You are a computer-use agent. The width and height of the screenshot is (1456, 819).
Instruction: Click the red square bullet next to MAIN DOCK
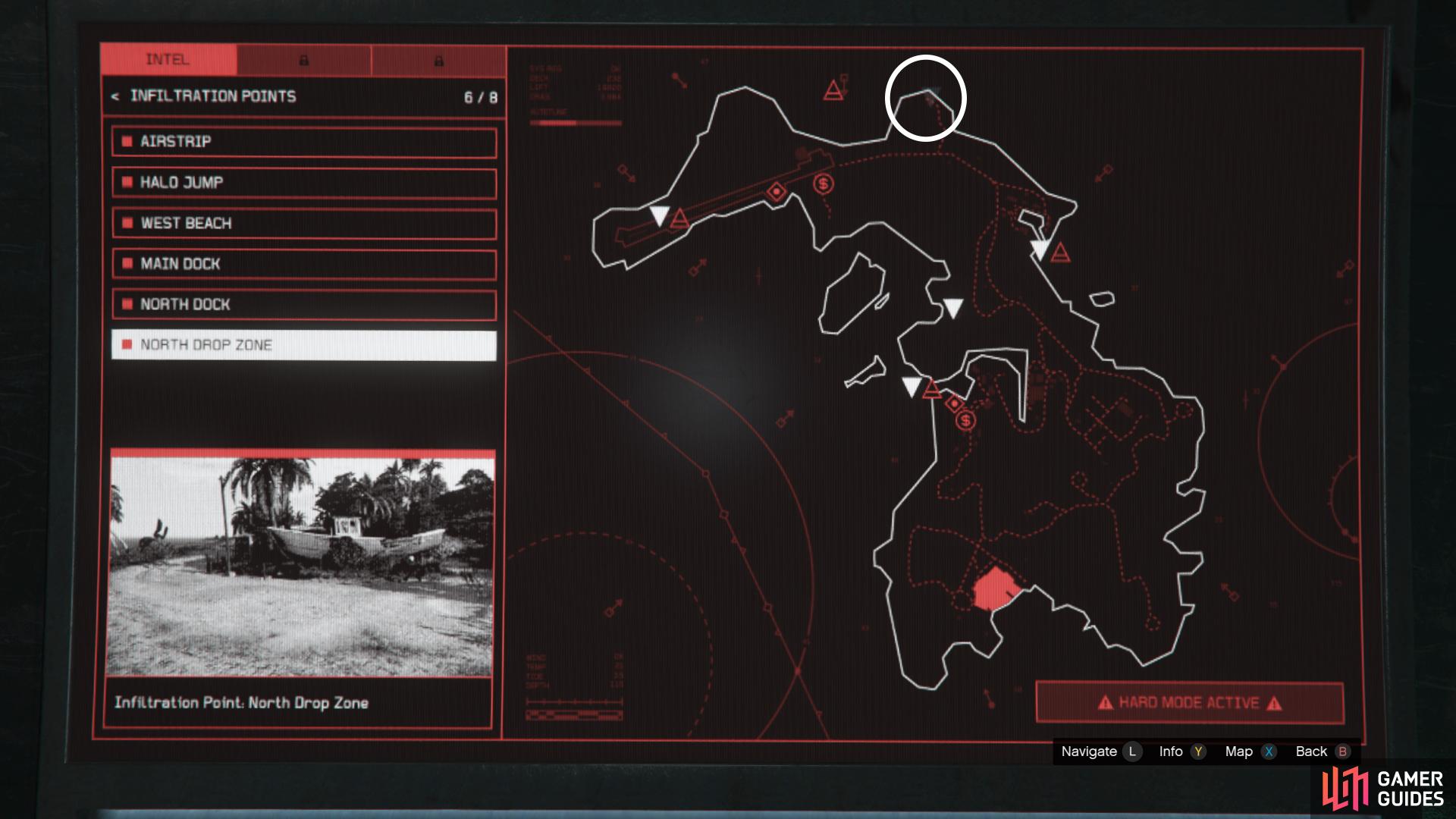[127, 264]
